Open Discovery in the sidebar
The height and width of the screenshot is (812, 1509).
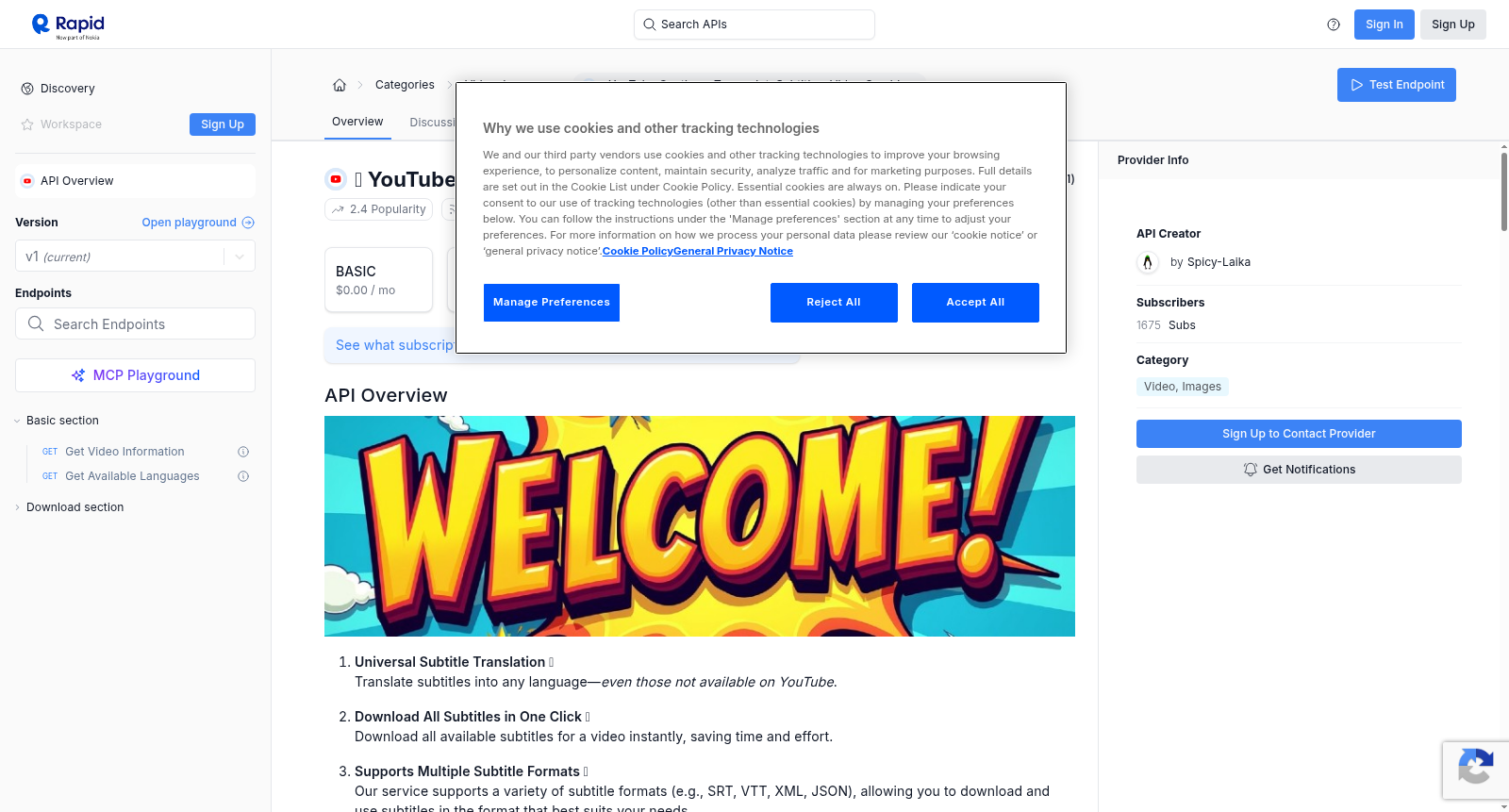[x=67, y=89]
